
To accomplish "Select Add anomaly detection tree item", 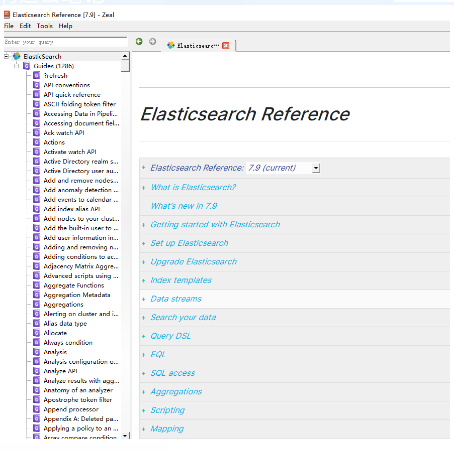I will click(x=81, y=190).
